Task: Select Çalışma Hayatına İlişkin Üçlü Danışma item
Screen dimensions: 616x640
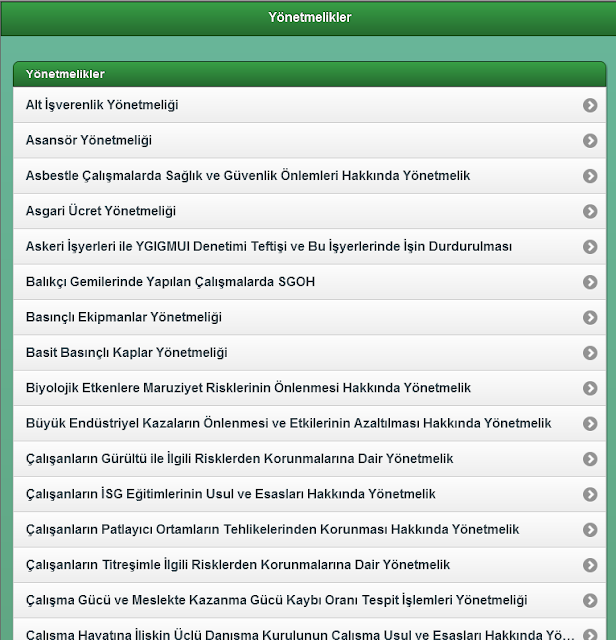Action: (309, 629)
